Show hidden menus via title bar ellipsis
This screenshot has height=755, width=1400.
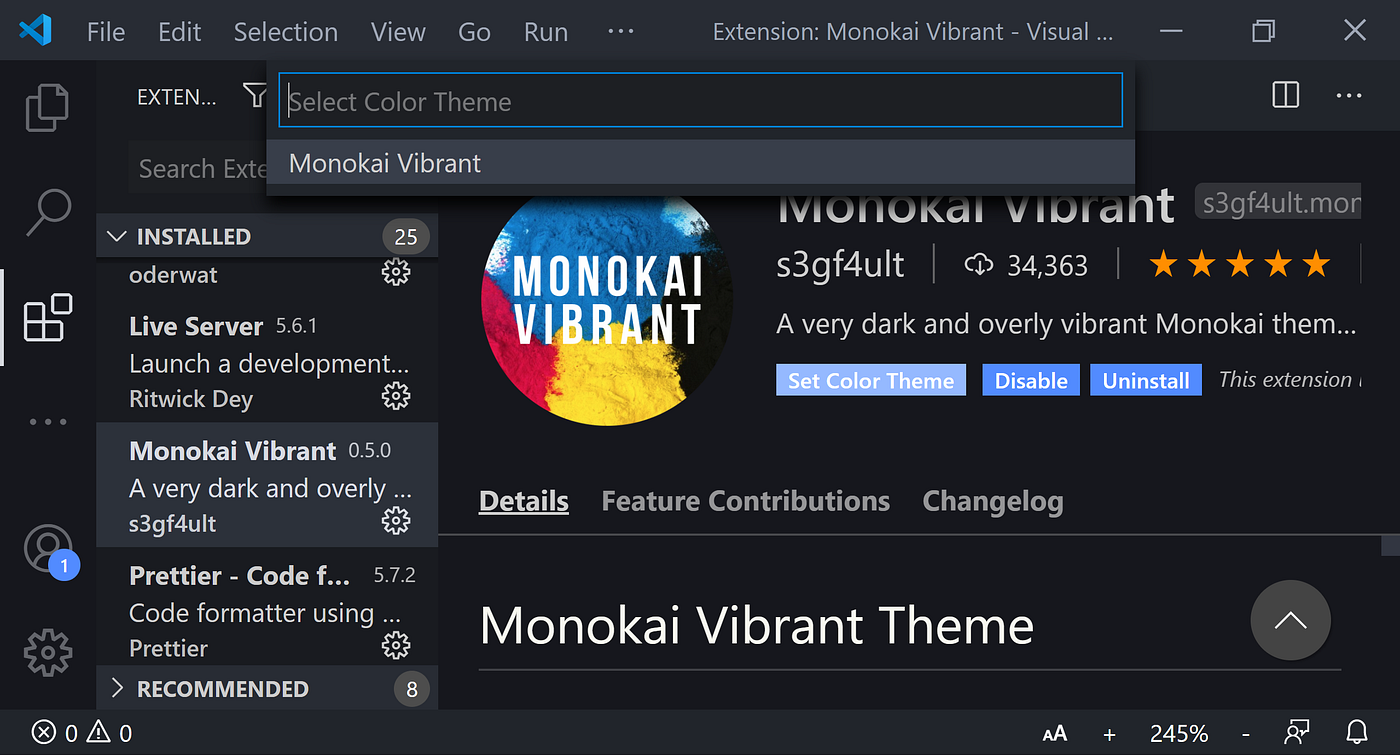[621, 31]
